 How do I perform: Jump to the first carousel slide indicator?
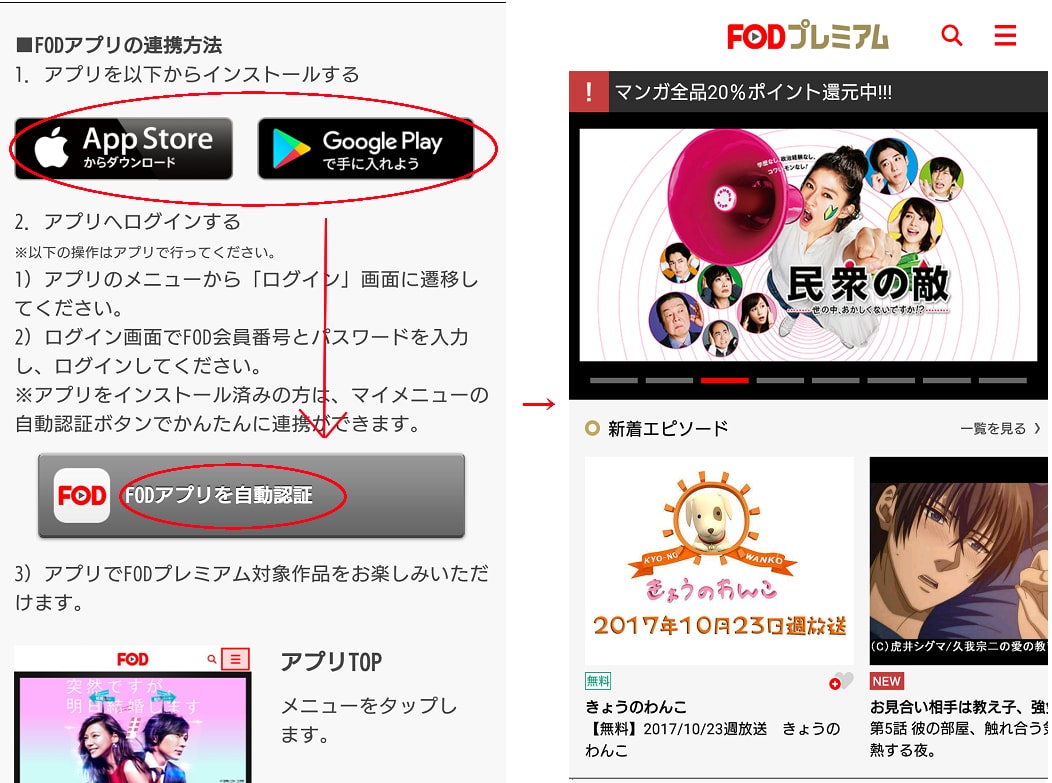coord(614,380)
